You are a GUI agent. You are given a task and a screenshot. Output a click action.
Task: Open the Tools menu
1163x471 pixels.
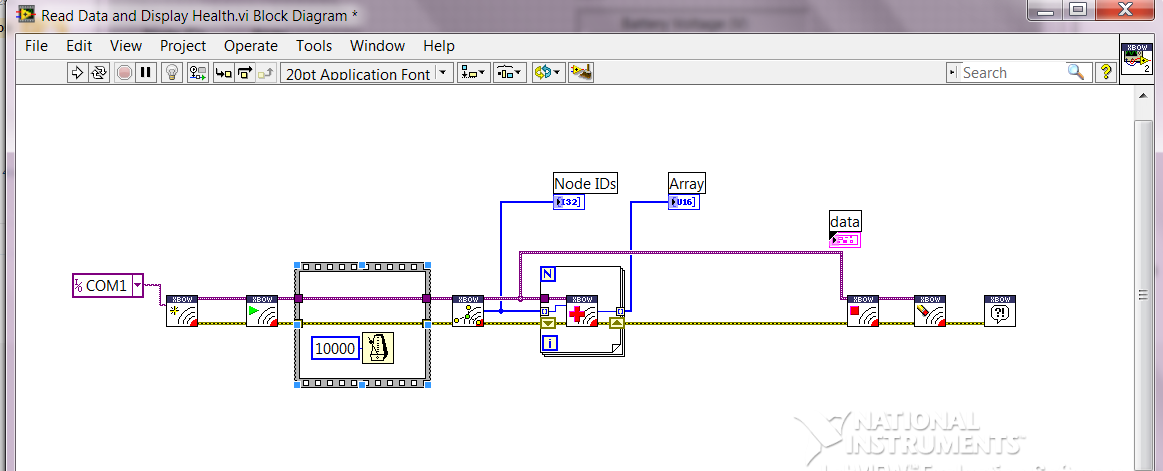314,46
